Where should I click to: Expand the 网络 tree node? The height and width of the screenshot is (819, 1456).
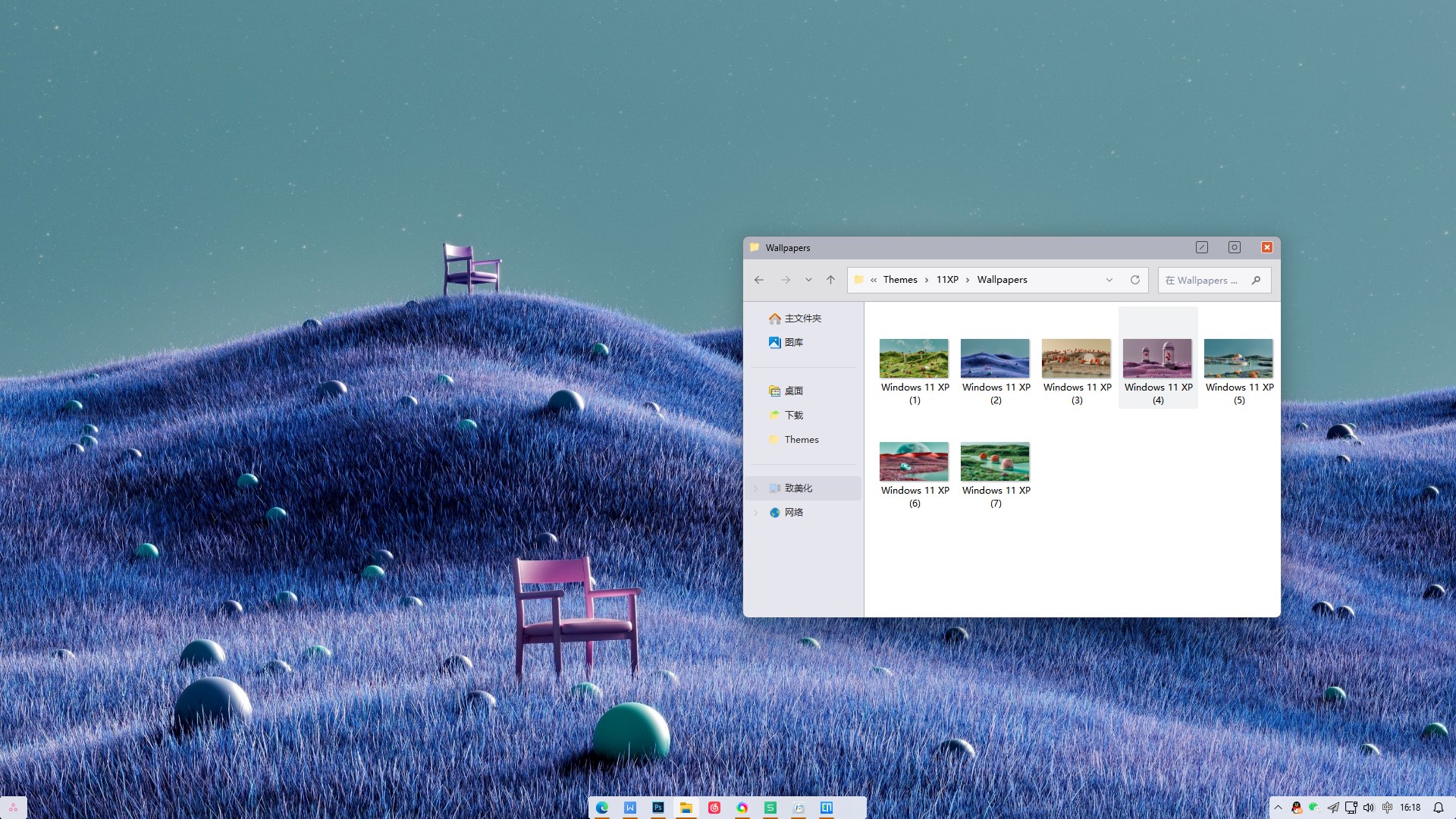(x=756, y=513)
